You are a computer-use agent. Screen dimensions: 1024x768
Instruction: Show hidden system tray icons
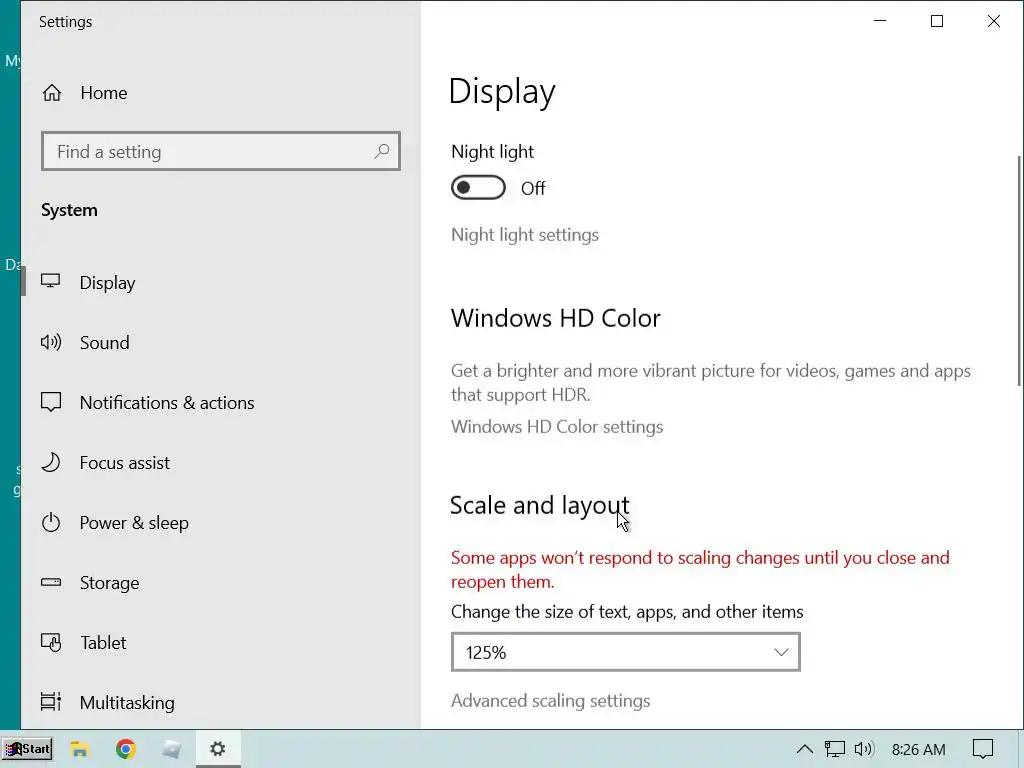coord(805,749)
